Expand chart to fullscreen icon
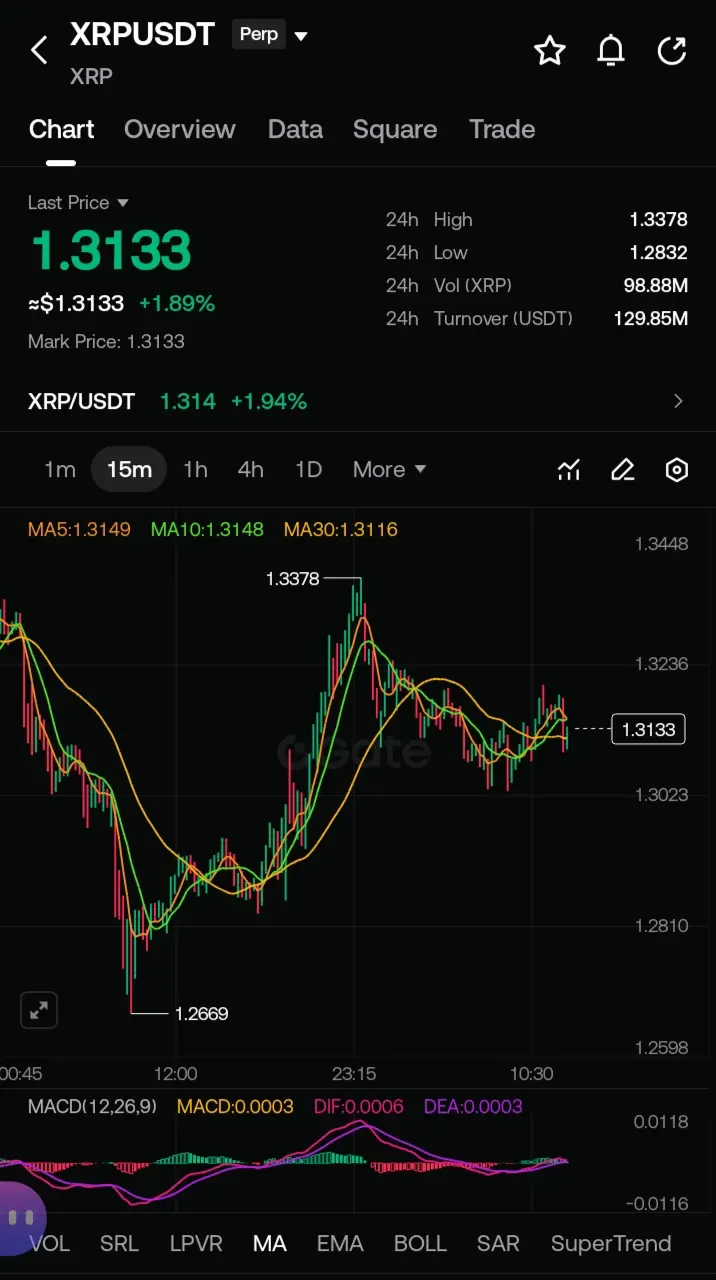The height and width of the screenshot is (1280, 716). click(39, 1010)
